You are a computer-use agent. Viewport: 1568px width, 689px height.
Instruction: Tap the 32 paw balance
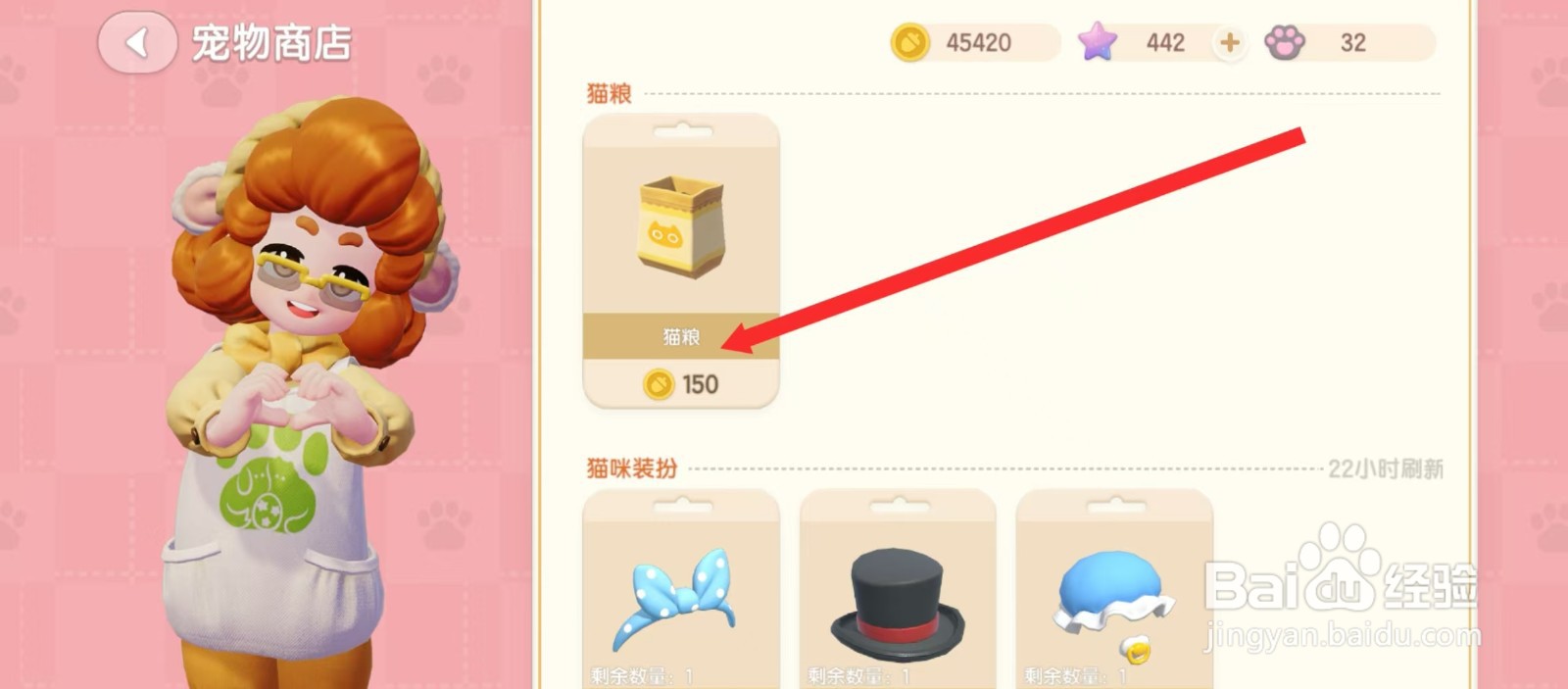pos(1353,43)
